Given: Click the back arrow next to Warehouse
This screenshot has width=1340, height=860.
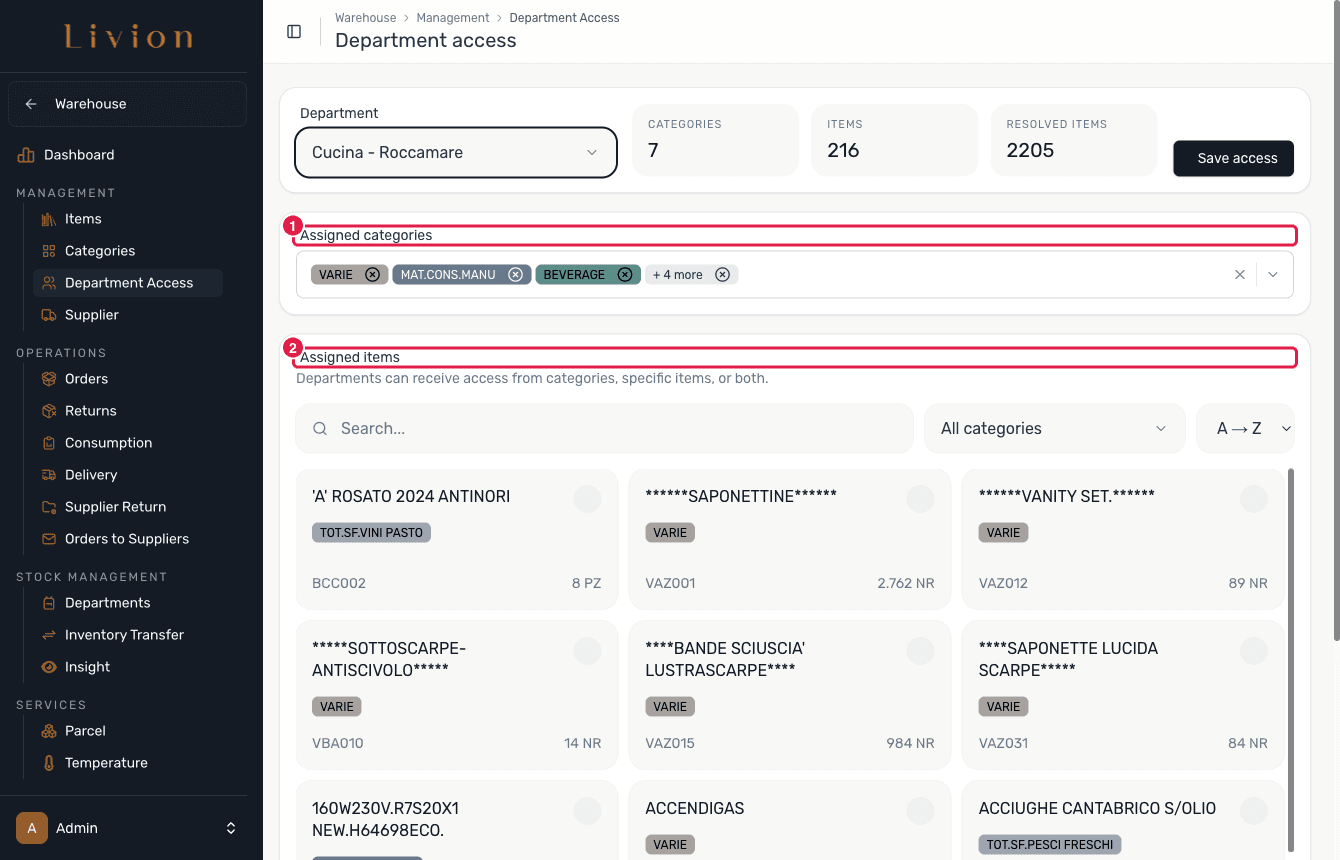Looking at the screenshot, I should (31, 104).
